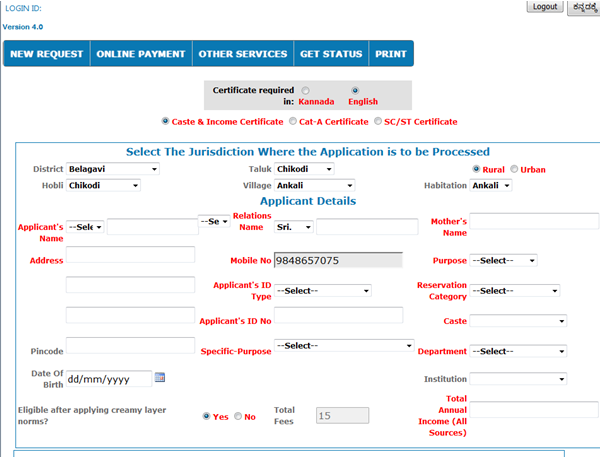Image resolution: width=604 pixels, height=458 pixels.
Task: Open the Caste dropdown
Action: 518,320
